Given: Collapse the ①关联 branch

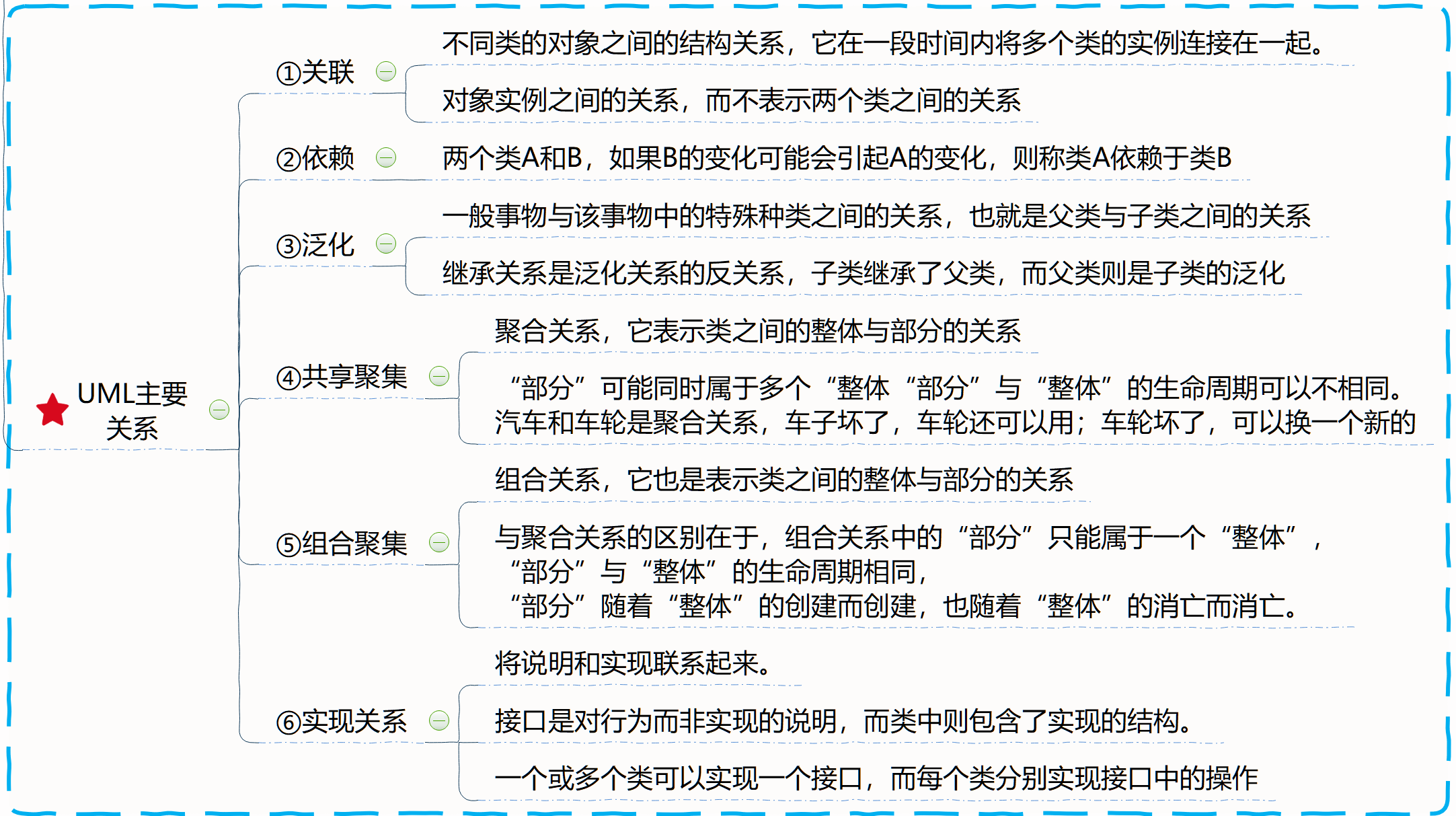Looking at the screenshot, I should pos(386,71).
